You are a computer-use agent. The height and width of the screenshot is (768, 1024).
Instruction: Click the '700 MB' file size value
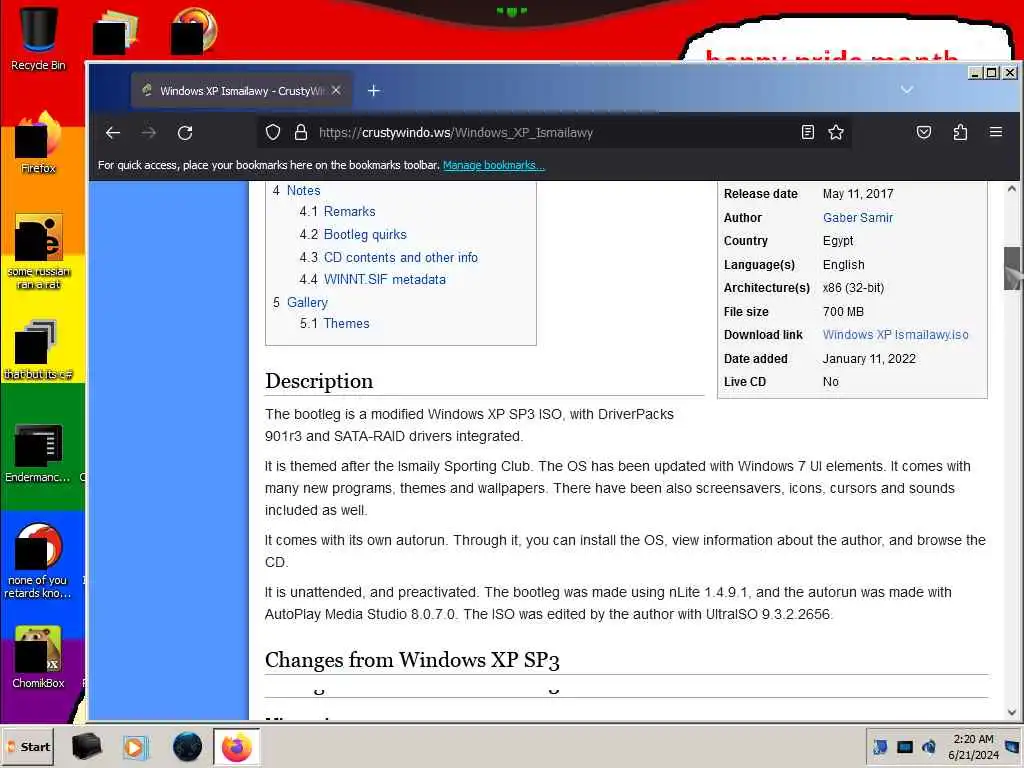tap(843, 312)
